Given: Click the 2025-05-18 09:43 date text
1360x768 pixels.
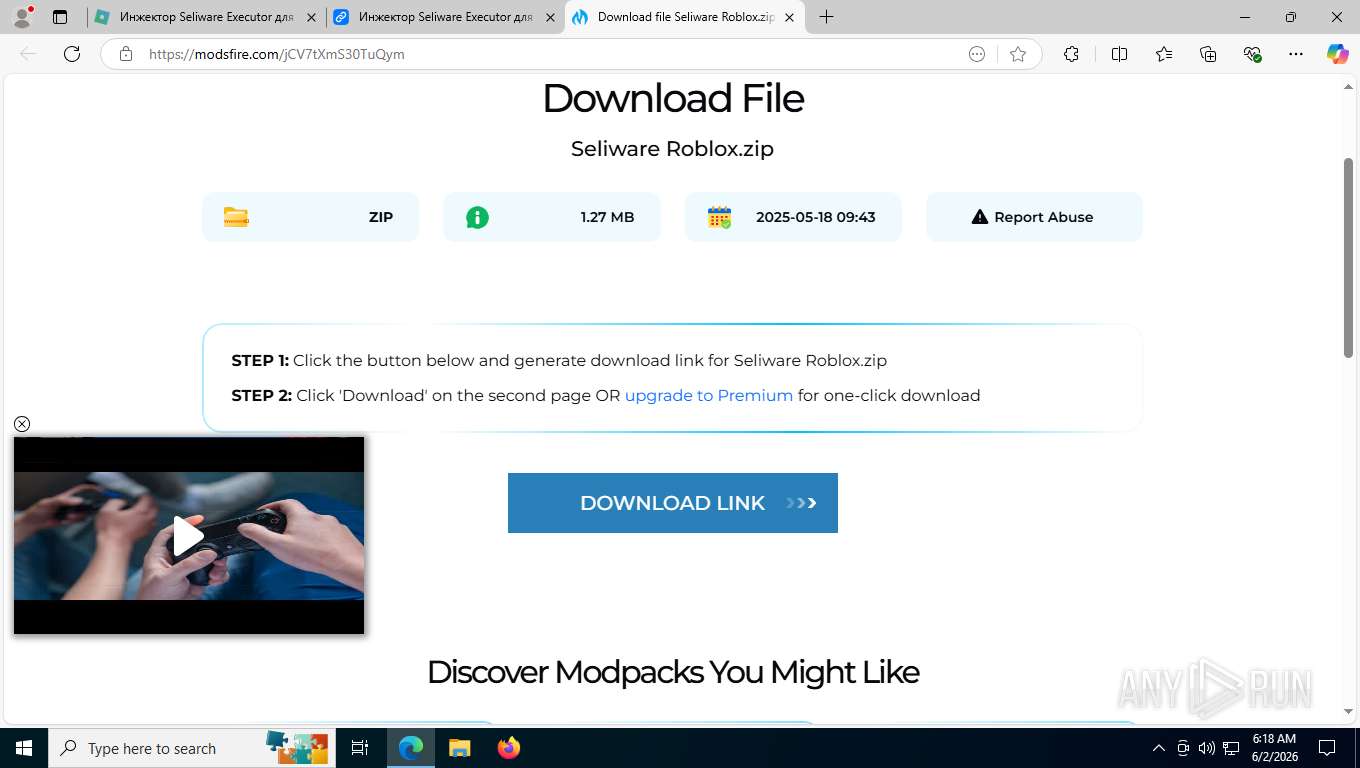Looking at the screenshot, I should click(816, 217).
